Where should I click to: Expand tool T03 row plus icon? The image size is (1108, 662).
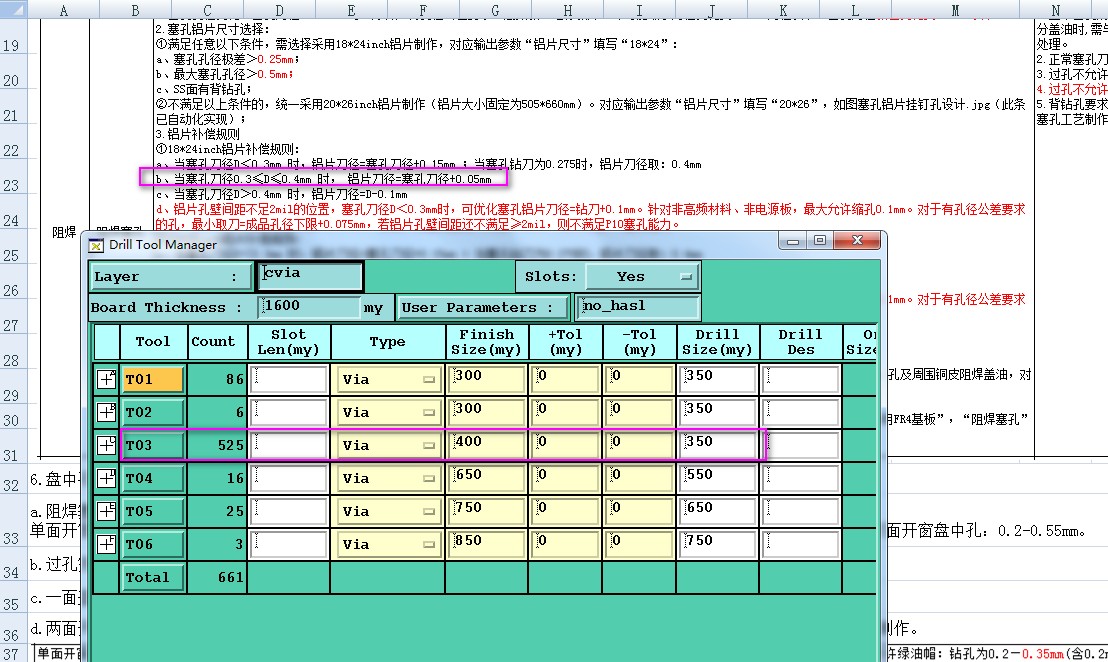[x=106, y=445]
